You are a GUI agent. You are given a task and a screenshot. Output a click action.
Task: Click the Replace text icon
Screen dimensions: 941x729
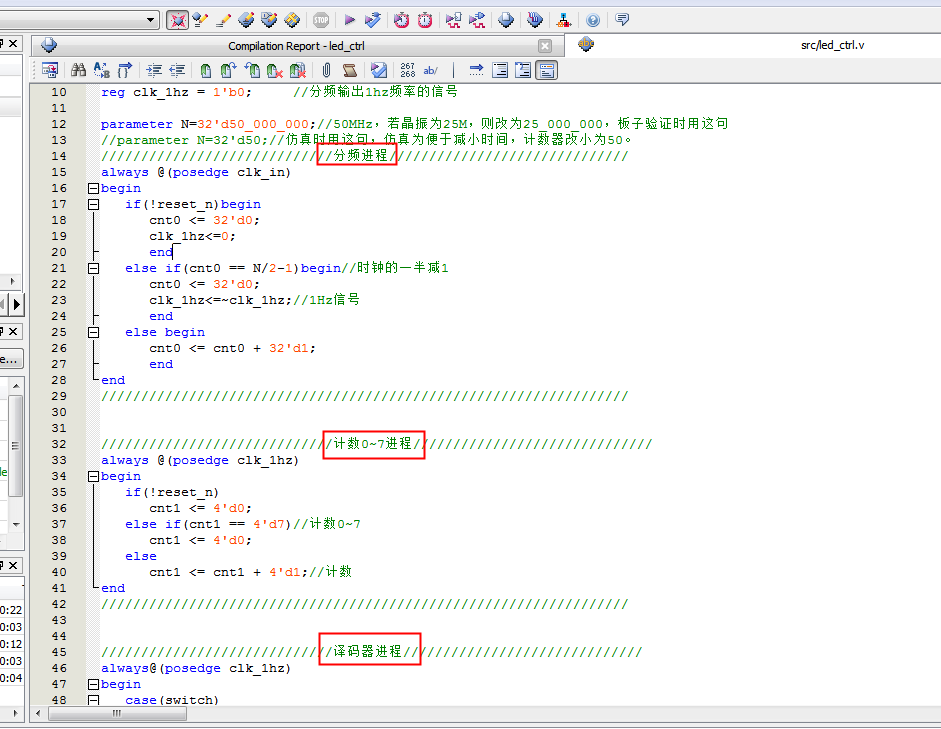[x=102, y=70]
